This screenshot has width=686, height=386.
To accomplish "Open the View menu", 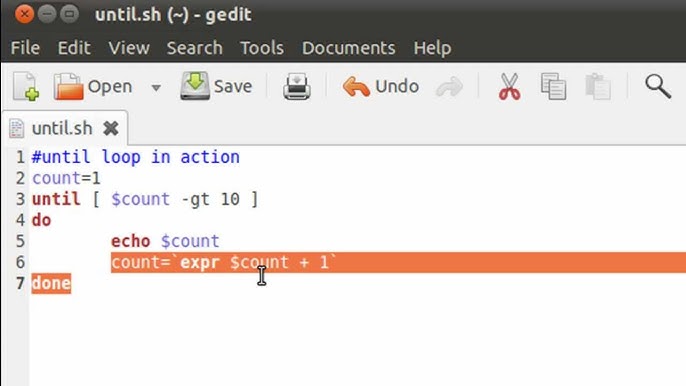I will pos(129,48).
